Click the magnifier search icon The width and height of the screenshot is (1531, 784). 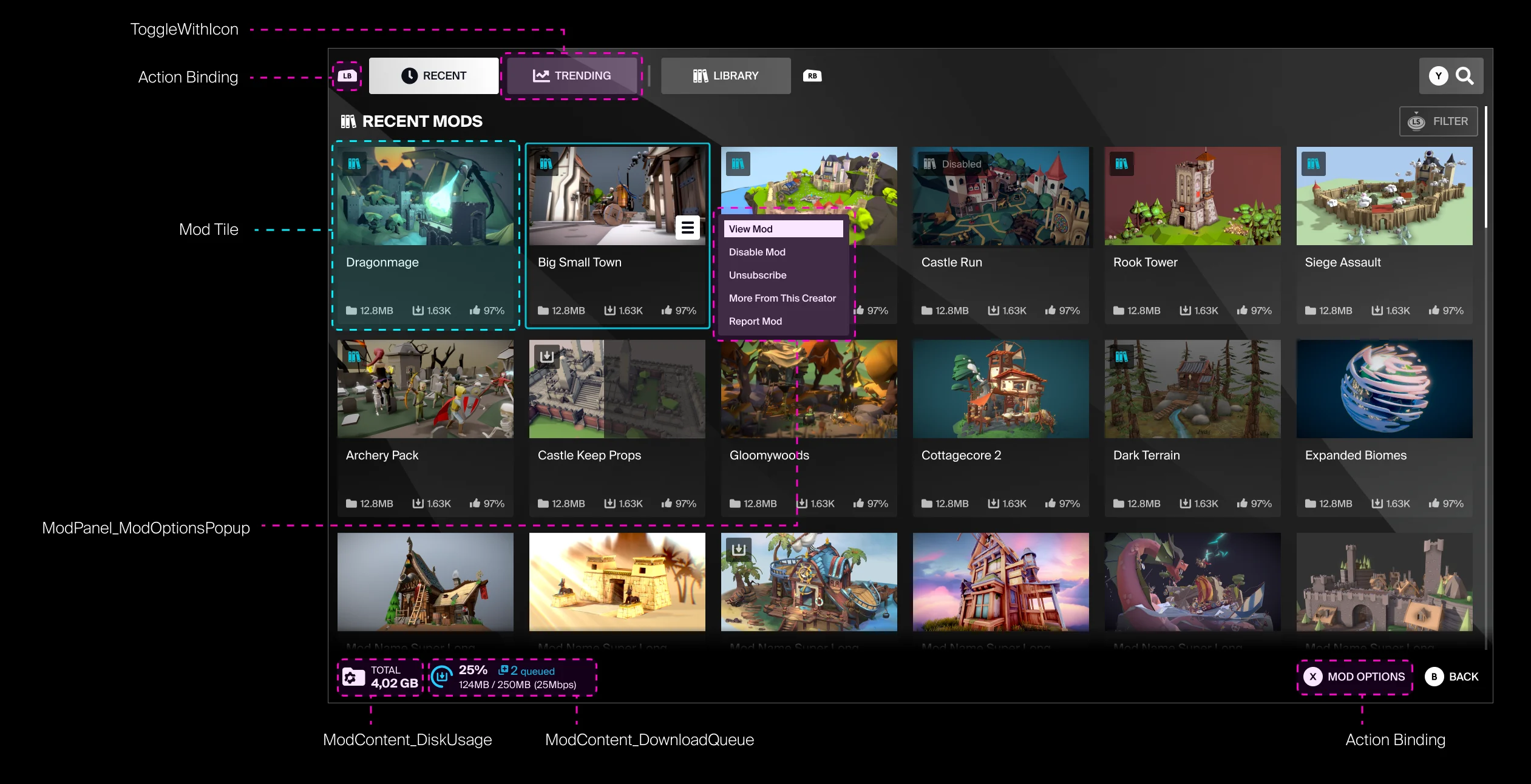tap(1465, 76)
